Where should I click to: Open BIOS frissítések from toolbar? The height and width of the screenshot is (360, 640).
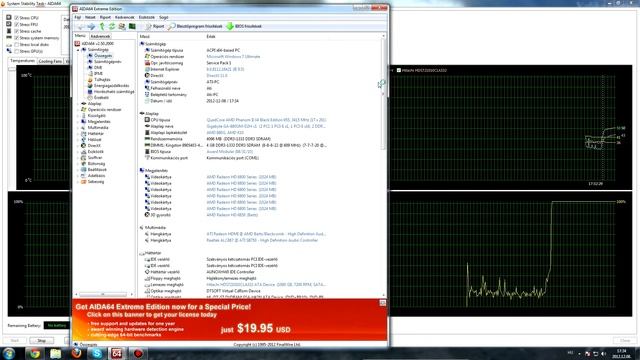pyautogui.click(x=244, y=27)
